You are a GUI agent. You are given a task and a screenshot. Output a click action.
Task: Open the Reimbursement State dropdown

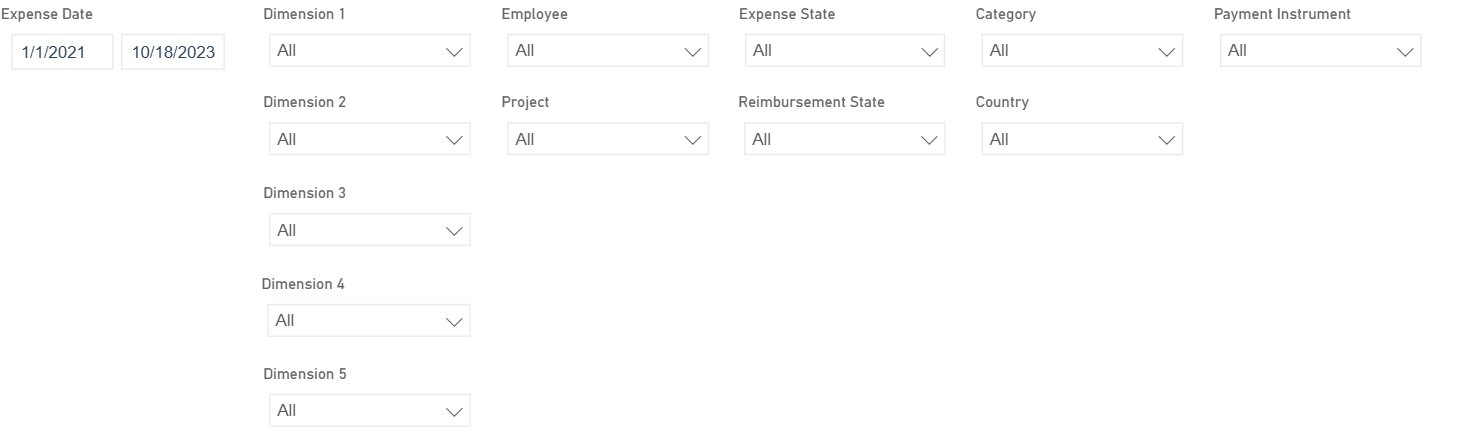[x=844, y=140]
